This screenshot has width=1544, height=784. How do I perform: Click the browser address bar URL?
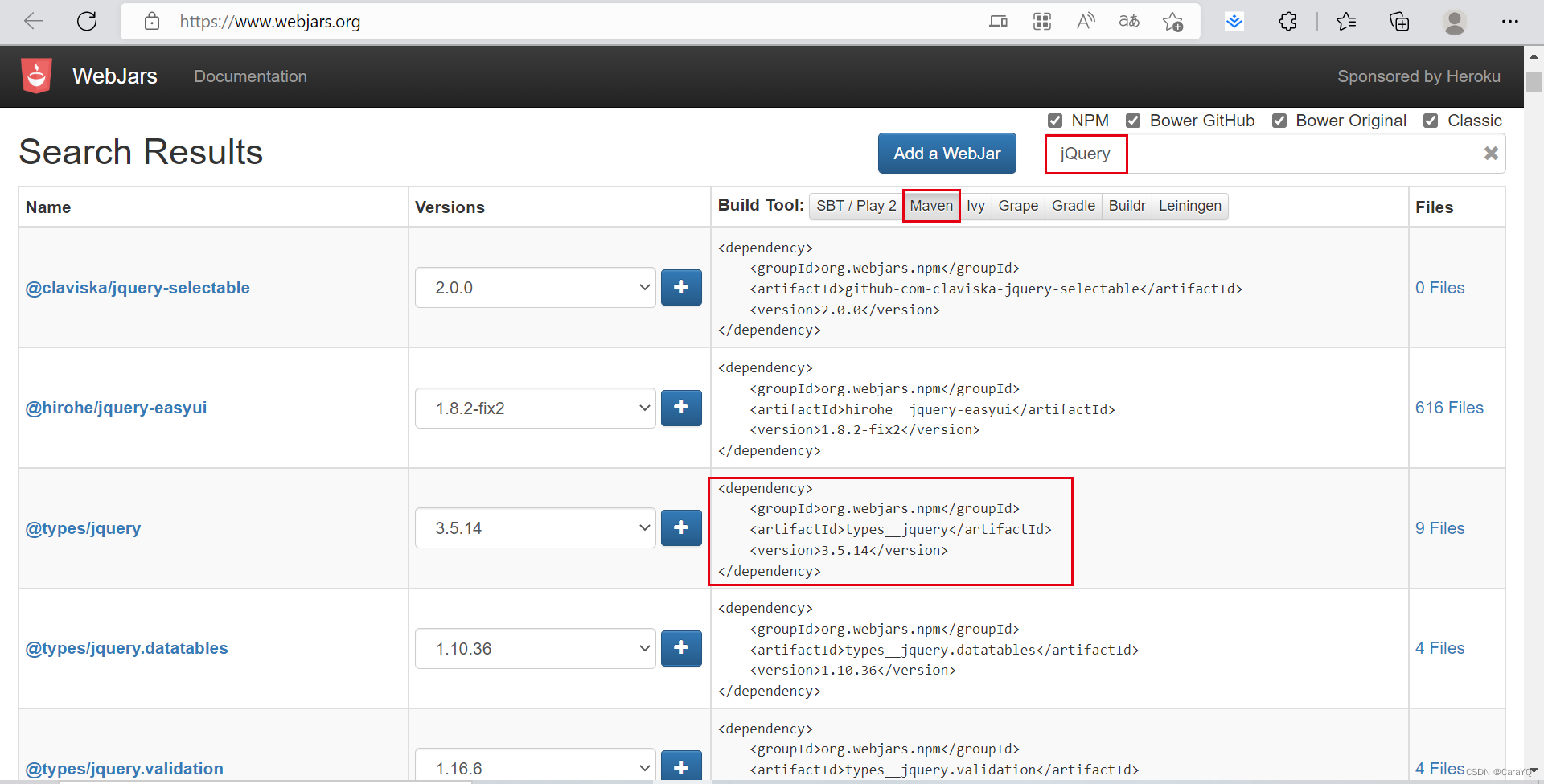tap(270, 22)
